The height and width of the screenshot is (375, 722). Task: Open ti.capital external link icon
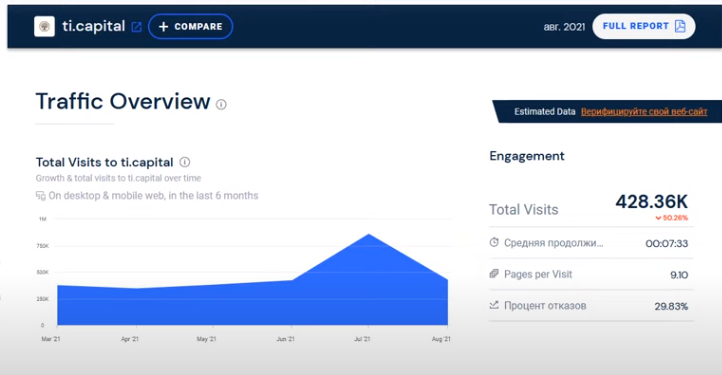tap(136, 27)
